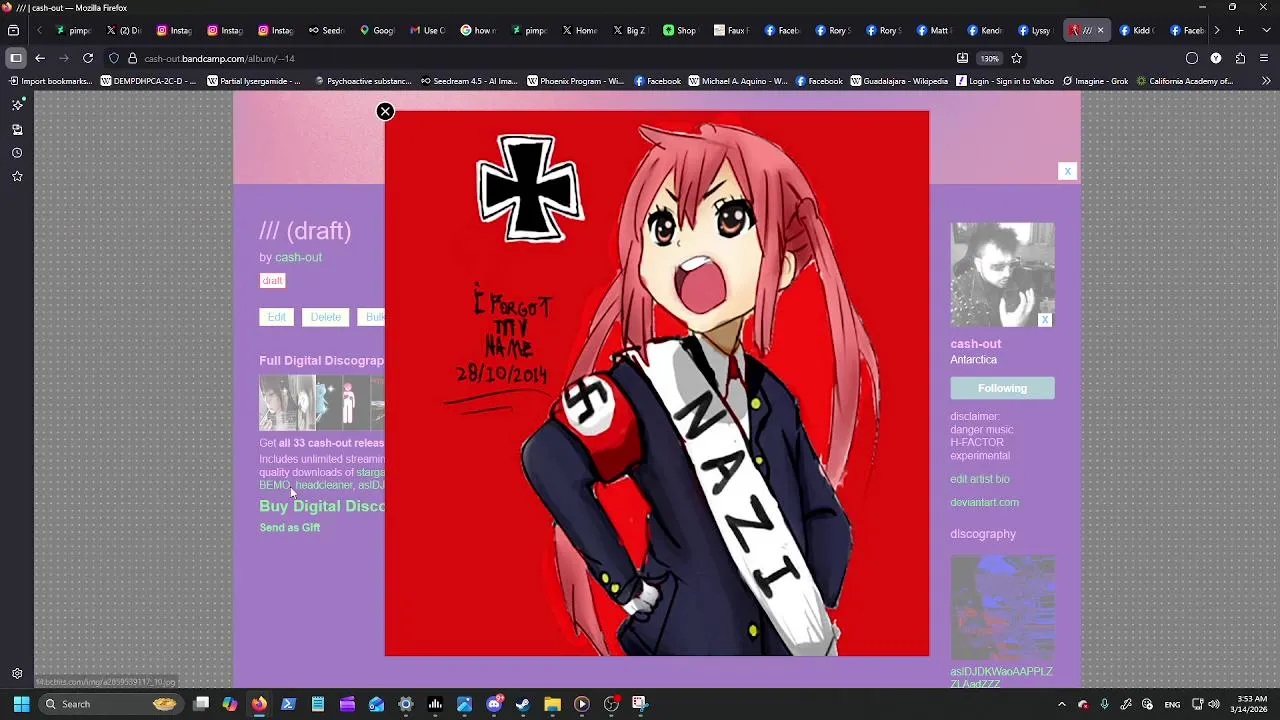Click the cash-out artist profile photo

pyautogui.click(x=1002, y=274)
